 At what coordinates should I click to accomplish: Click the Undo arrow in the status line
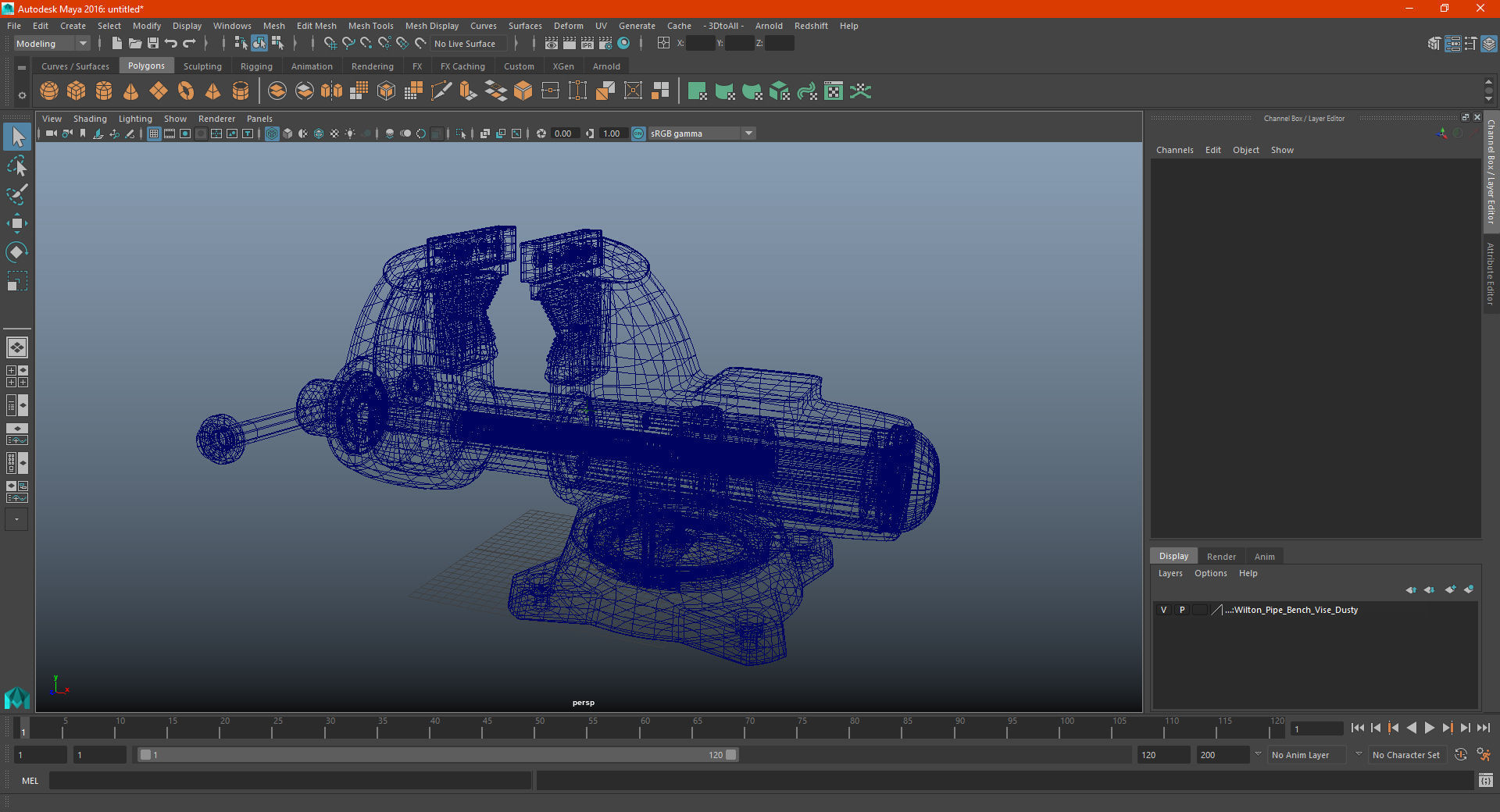(171, 44)
